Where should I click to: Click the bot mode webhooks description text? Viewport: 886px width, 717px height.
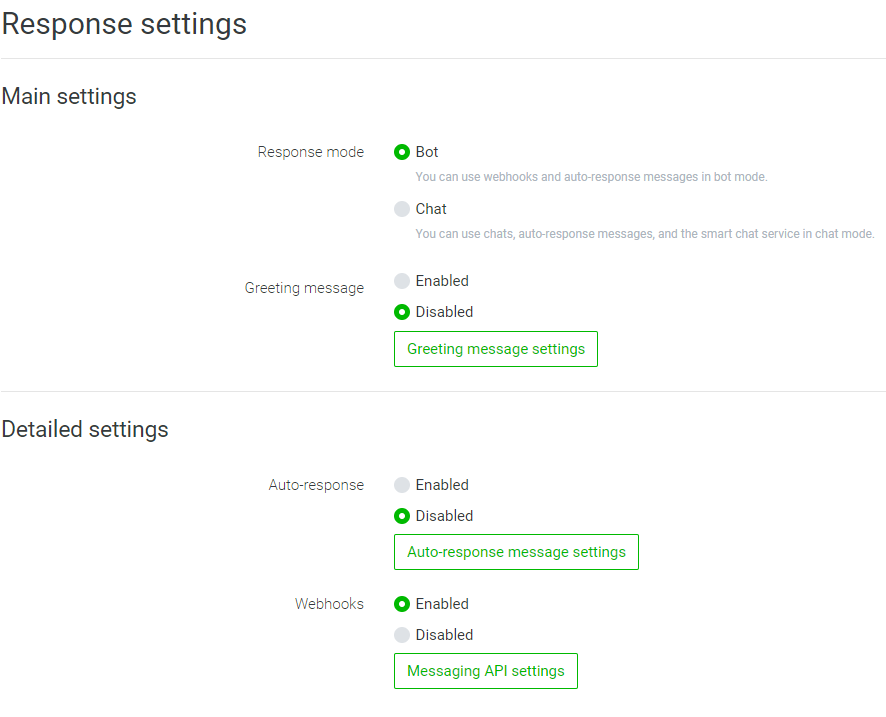pyautogui.click(x=591, y=177)
